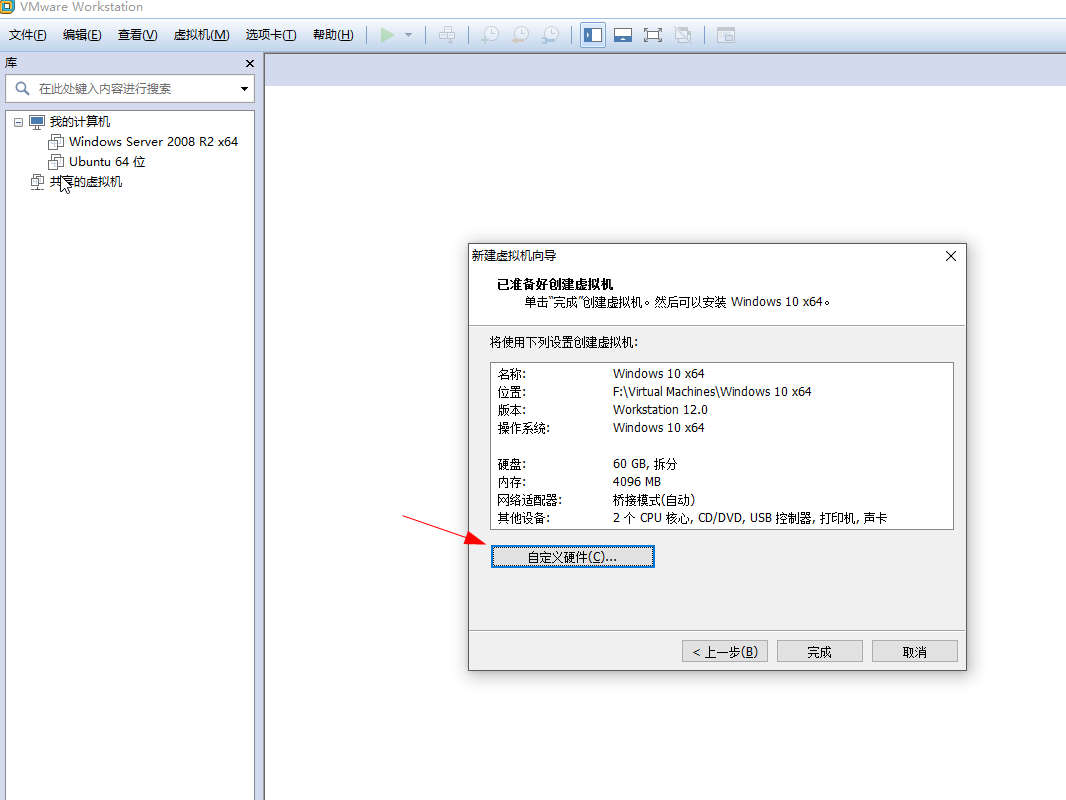The height and width of the screenshot is (800, 1066).
Task: Click the 上一步(B) back button
Action: pos(725,651)
